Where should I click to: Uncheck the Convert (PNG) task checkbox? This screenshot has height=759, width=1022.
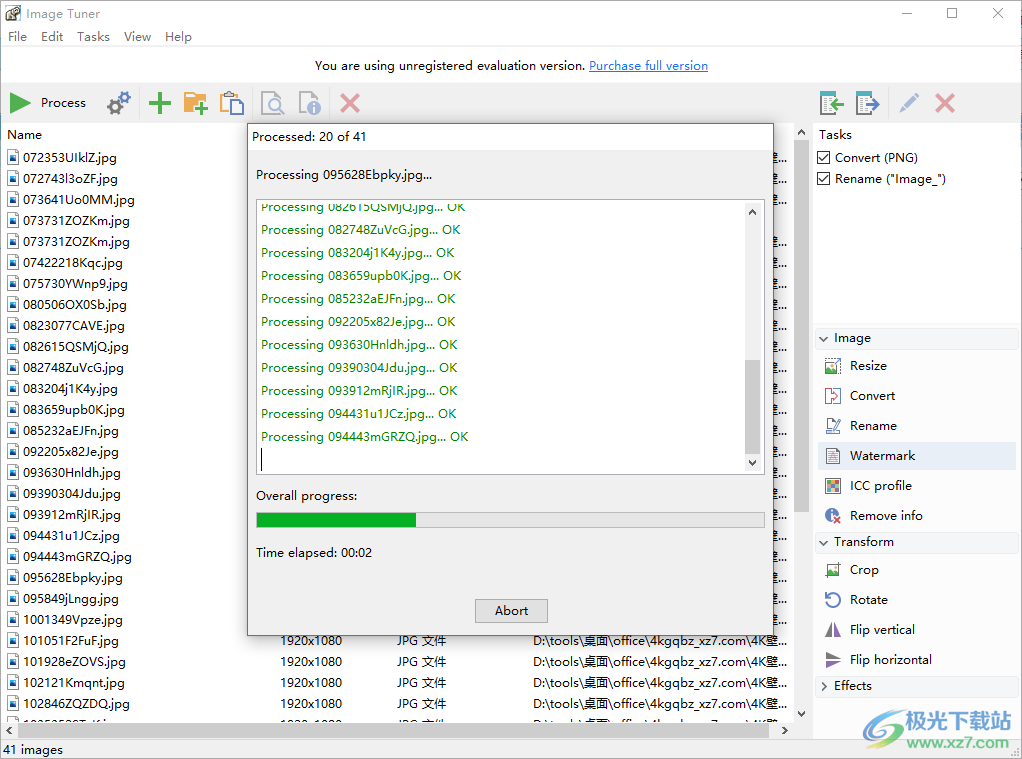(824, 158)
